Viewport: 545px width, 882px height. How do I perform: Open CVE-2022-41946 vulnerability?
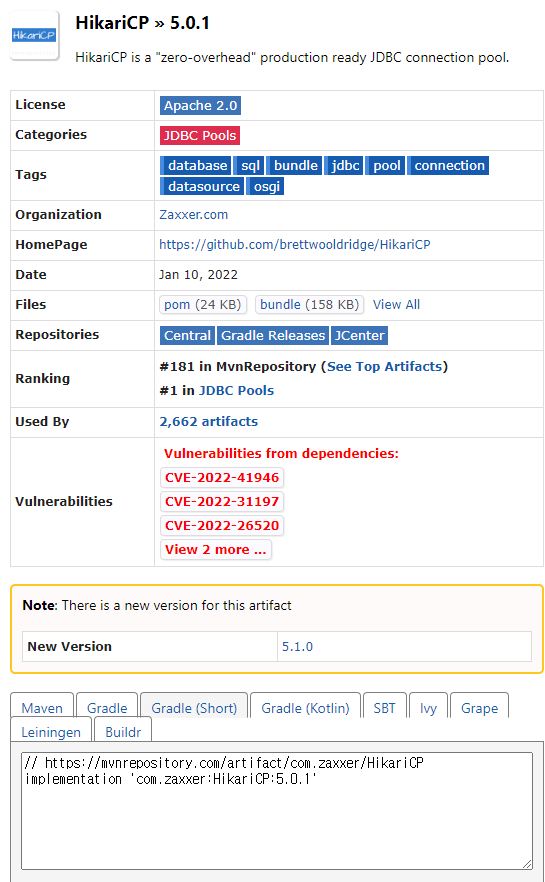pos(222,478)
